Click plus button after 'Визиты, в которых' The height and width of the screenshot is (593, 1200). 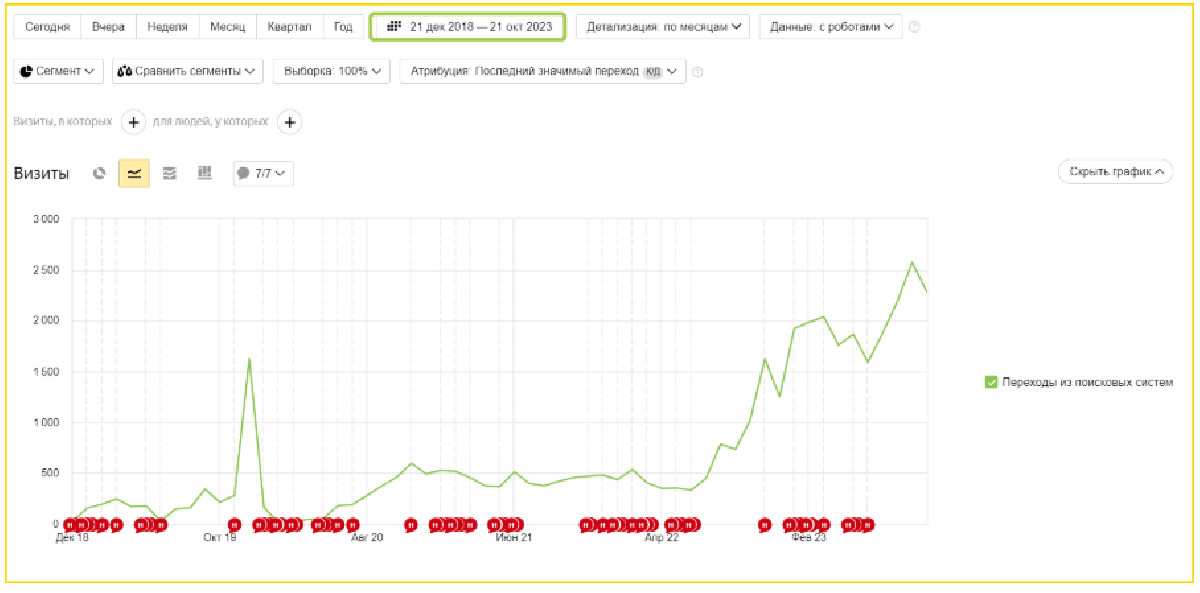[x=133, y=122]
